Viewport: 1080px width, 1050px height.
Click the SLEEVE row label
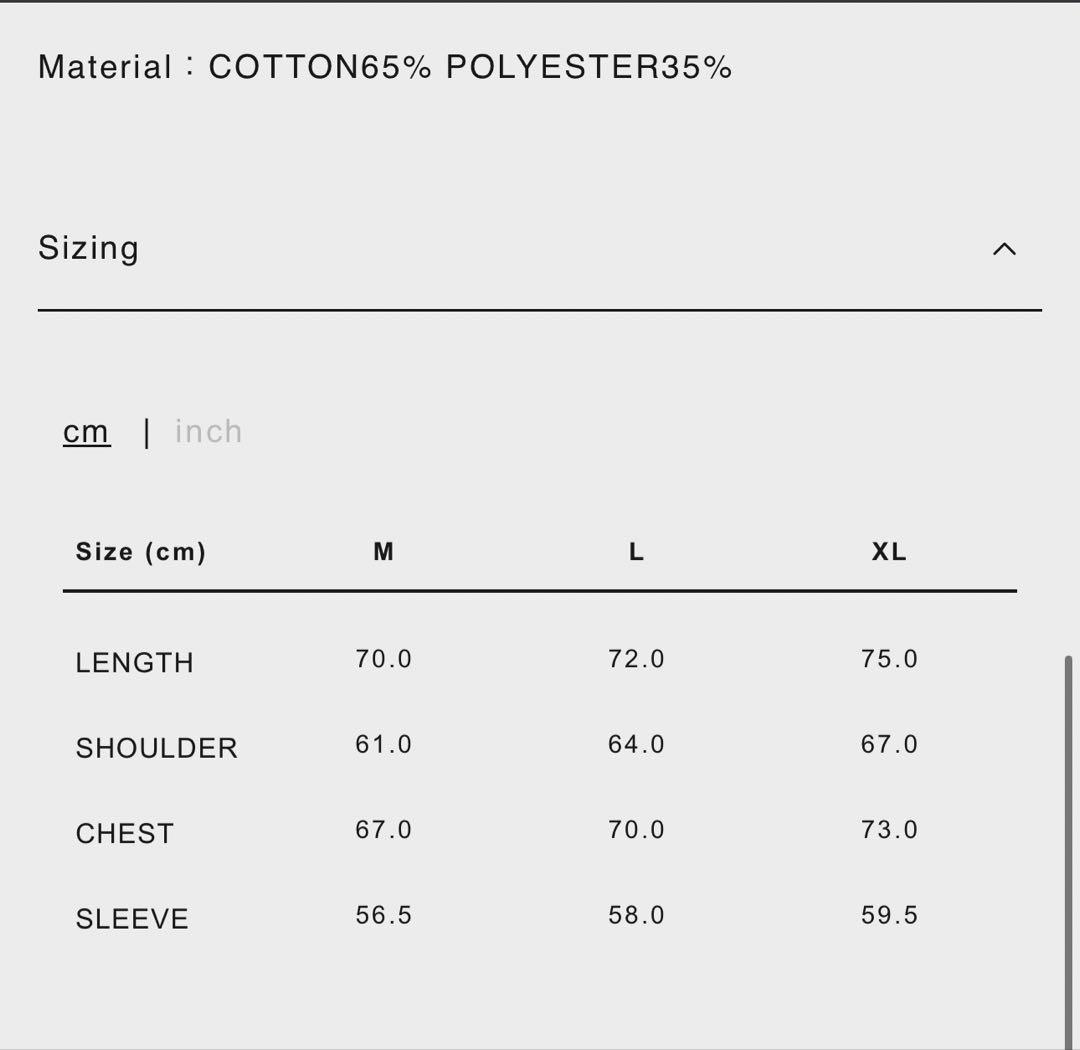(132, 919)
